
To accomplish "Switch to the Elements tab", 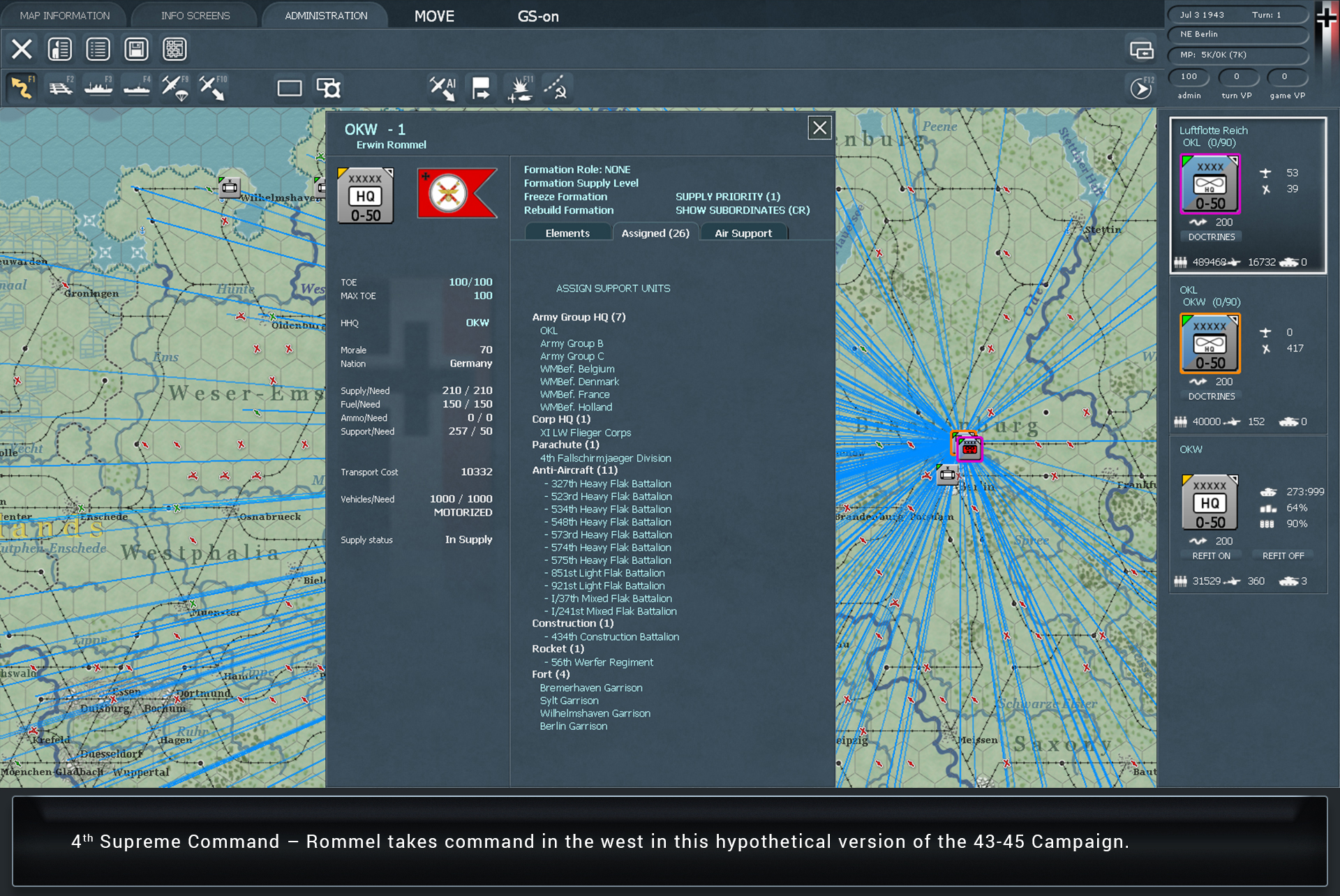I will (567, 232).
